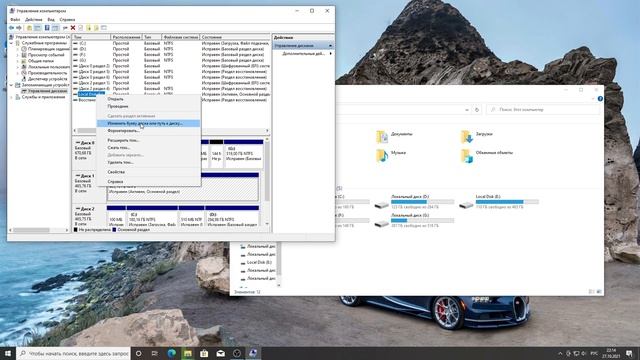The width and height of the screenshot is (640, 360).
Task: Click the Windows taskbar search box
Action: pyautogui.click(x=73, y=353)
